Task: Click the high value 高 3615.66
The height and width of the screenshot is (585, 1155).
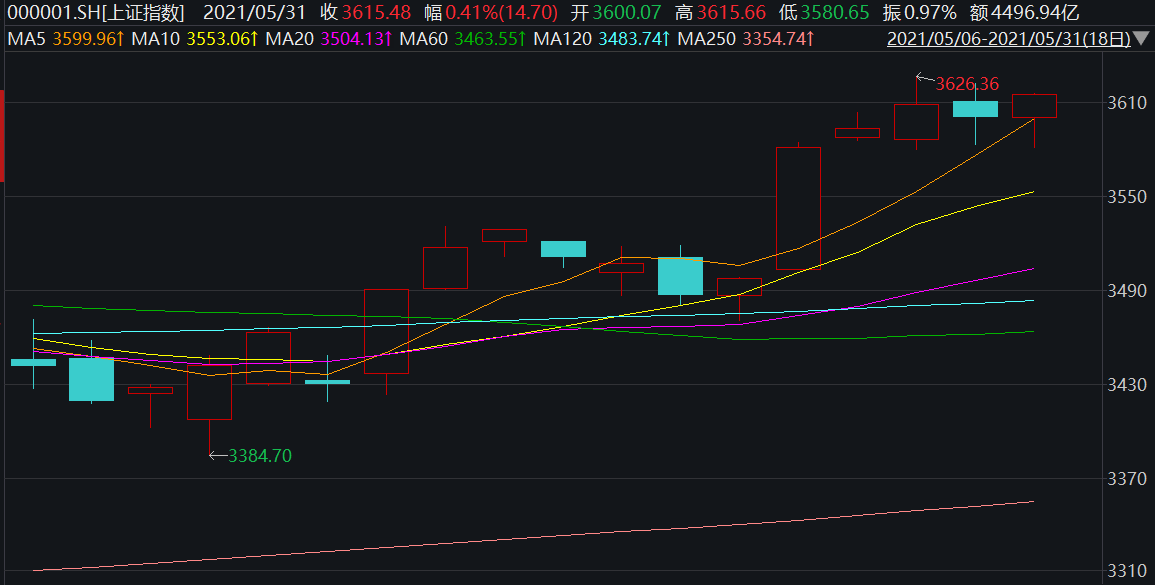Action: tap(720, 13)
